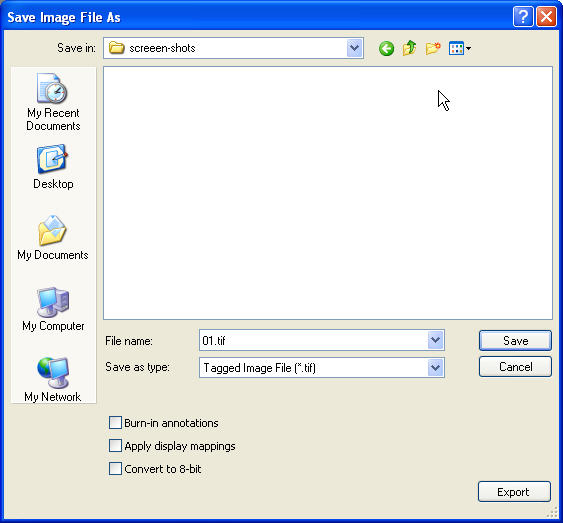The image size is (563, 523).
Task: Cancel the save dialog
Action: point(515,366)
